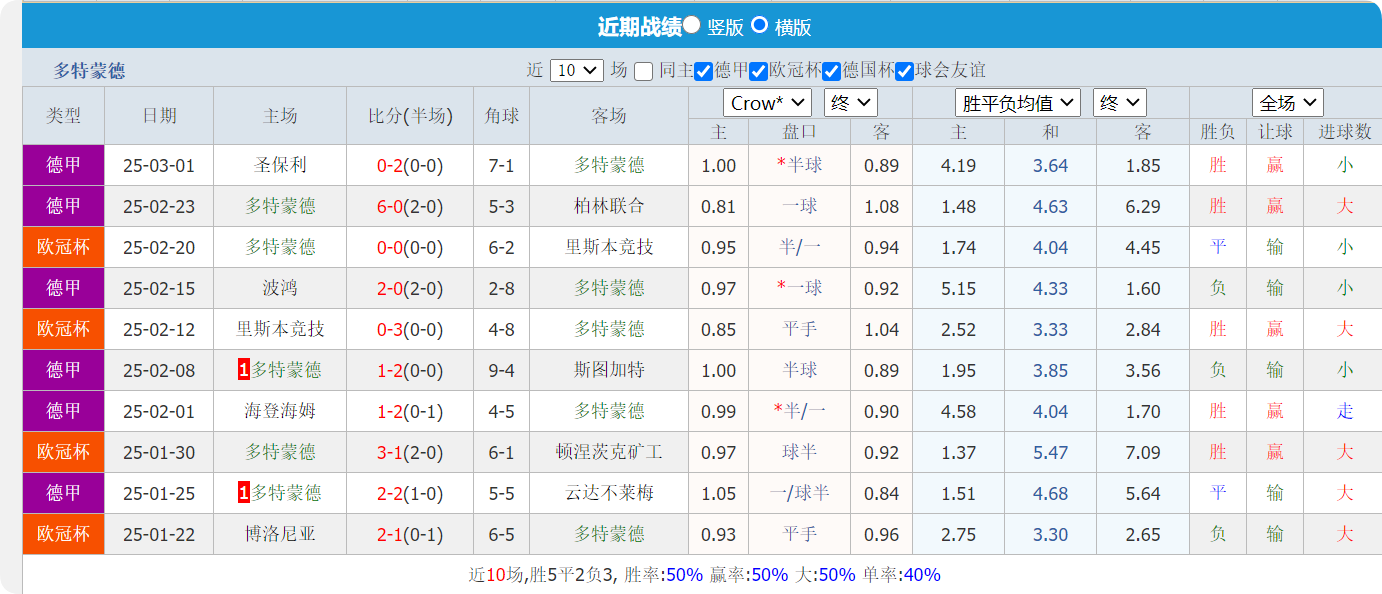Uncheck the 球会友谊 checkbox

pos(903,70)
